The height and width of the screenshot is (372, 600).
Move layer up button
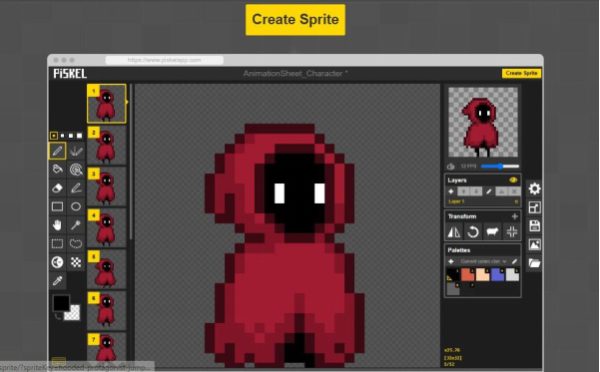(x=463, y=191)
